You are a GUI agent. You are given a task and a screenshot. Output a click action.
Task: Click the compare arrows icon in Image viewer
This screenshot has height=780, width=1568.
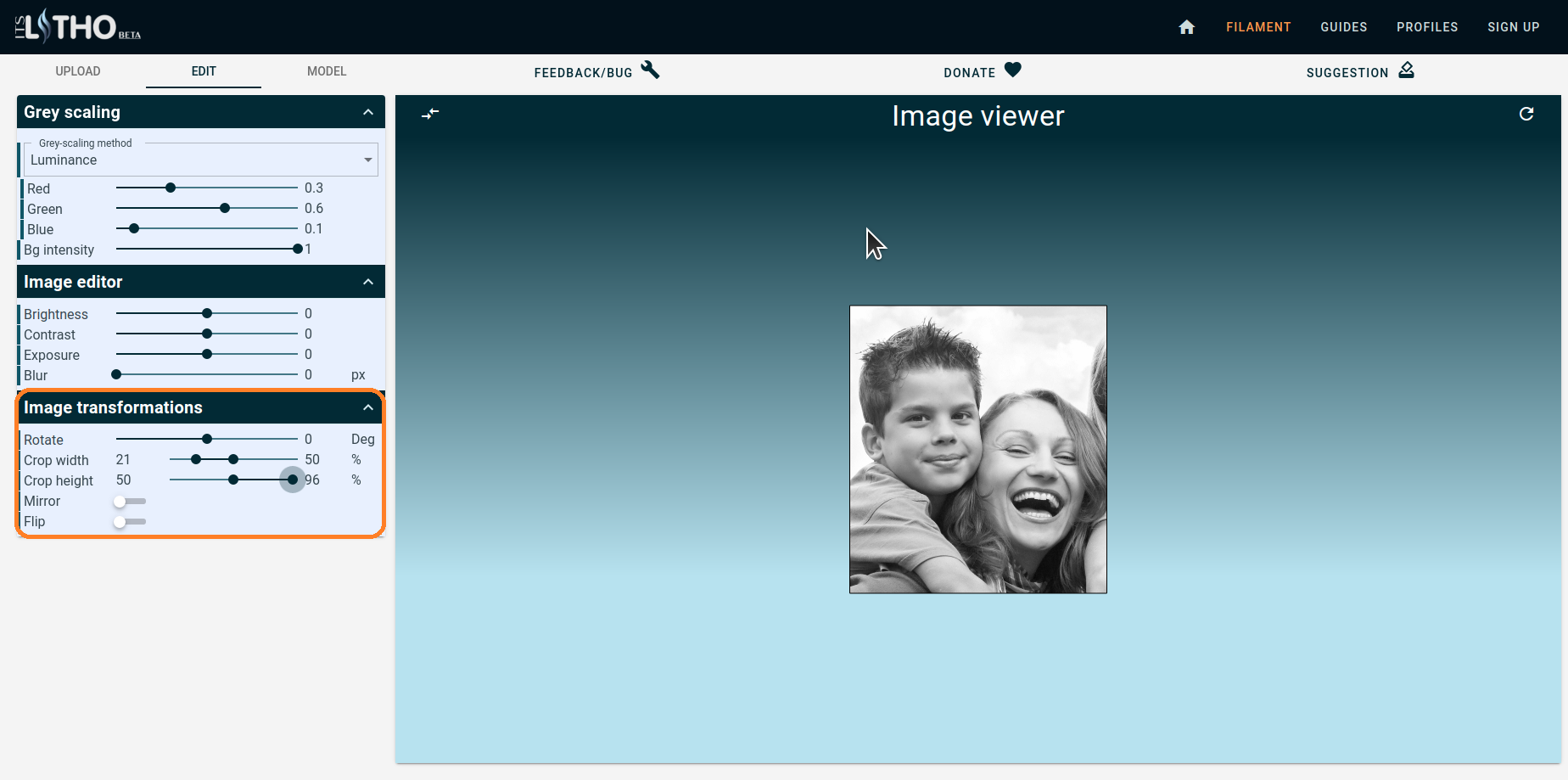pos(430,114)
